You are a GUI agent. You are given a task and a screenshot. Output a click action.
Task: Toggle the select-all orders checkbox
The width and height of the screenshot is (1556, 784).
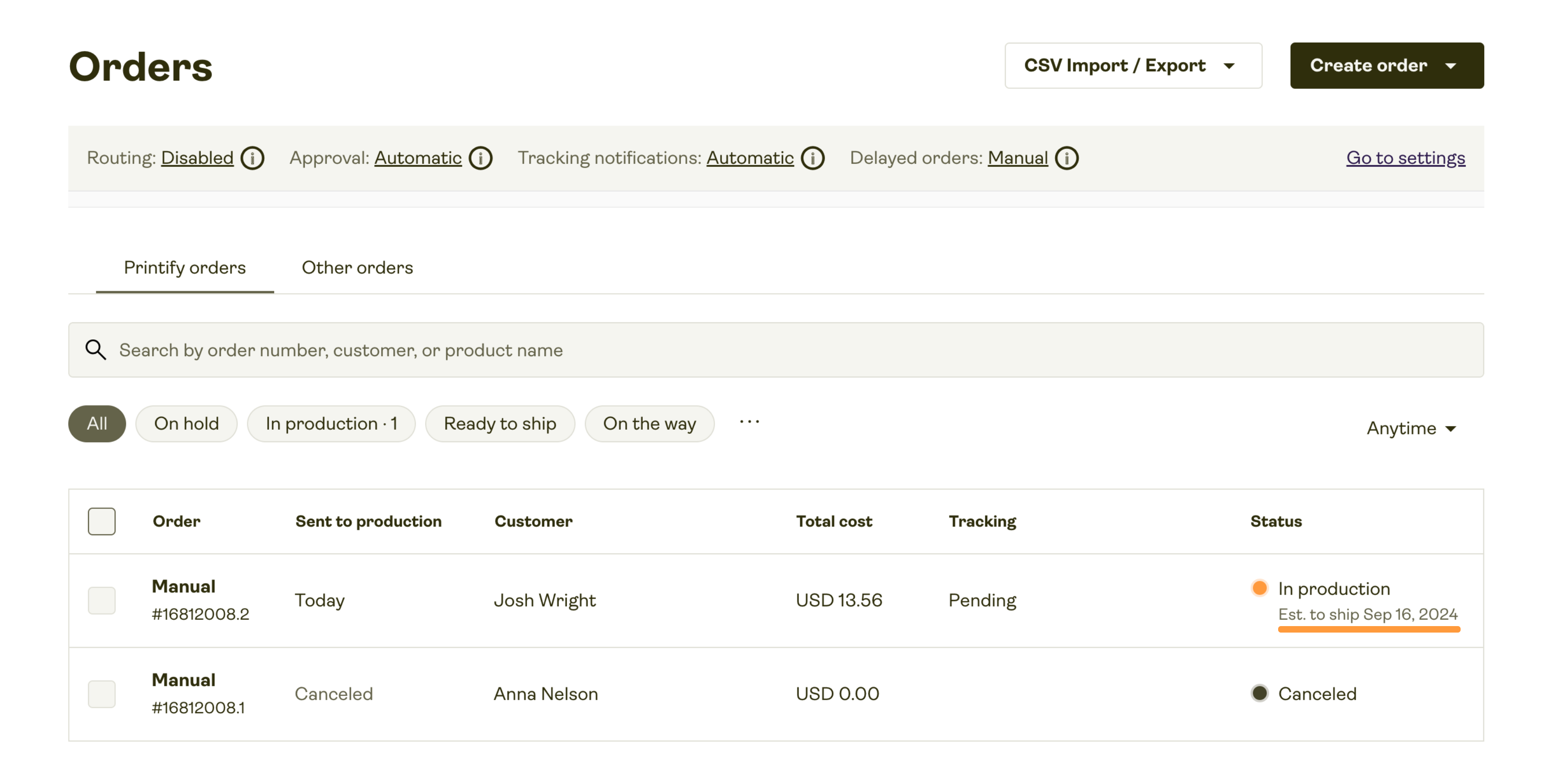[101, 521]
